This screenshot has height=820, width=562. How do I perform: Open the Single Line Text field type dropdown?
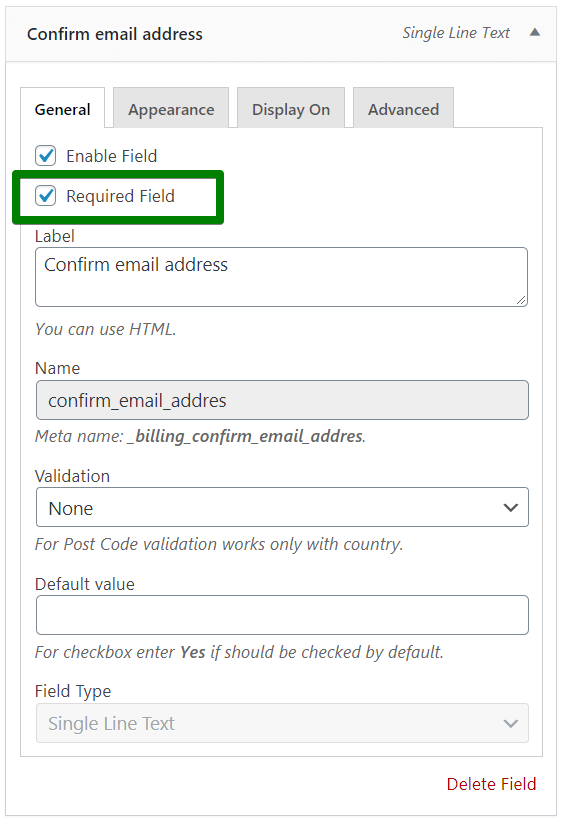pos(282,723)
